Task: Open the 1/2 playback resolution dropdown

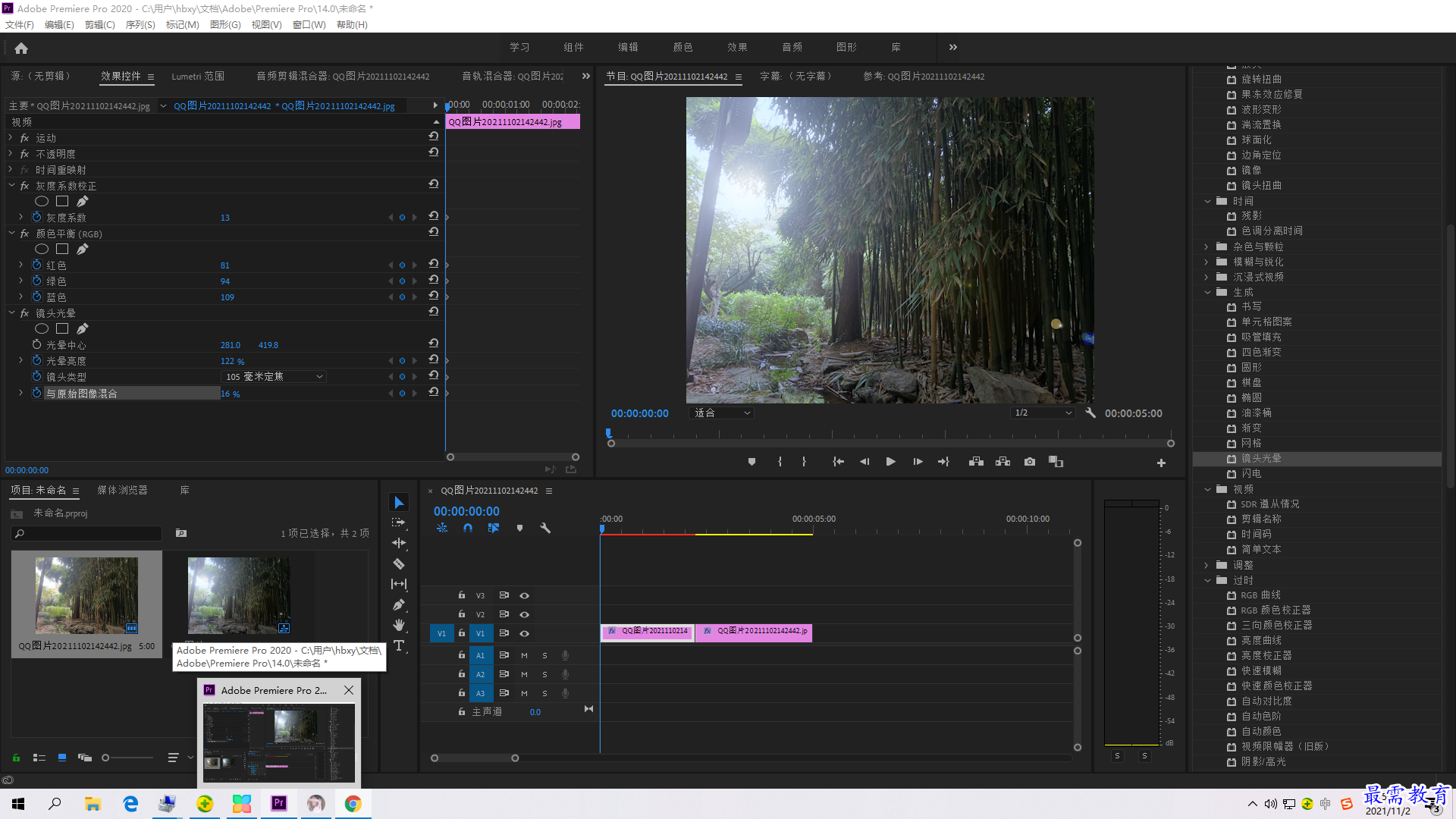Action: tap(1043, 413)
